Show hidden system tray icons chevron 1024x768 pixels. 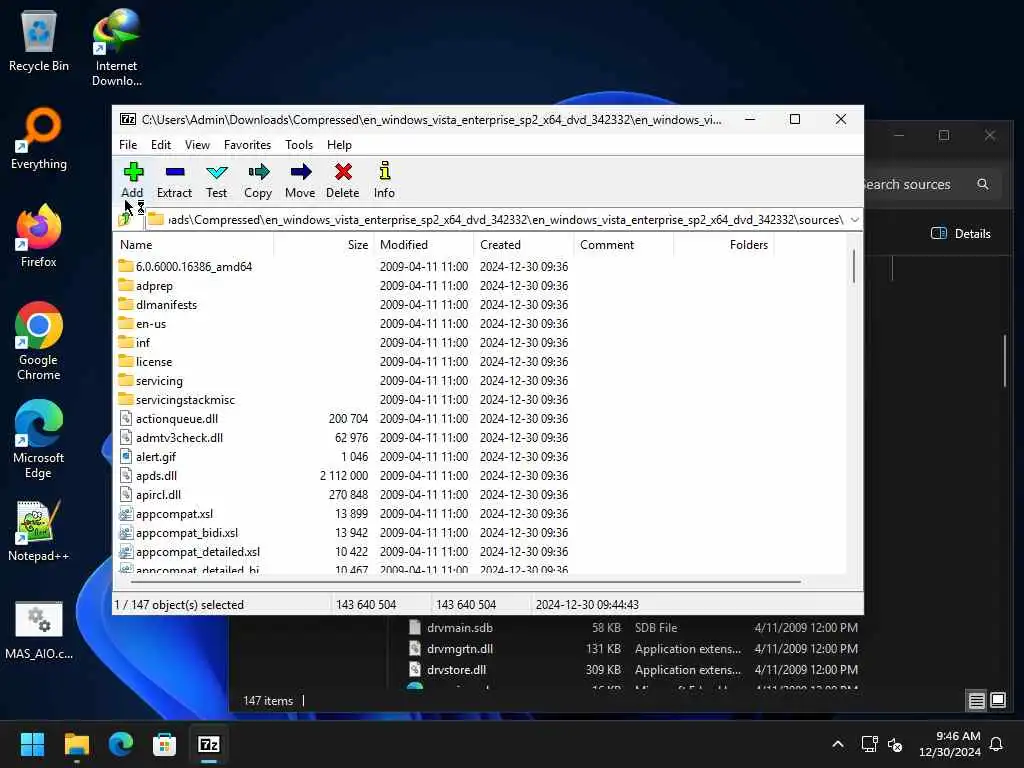(x=838, y=744)
